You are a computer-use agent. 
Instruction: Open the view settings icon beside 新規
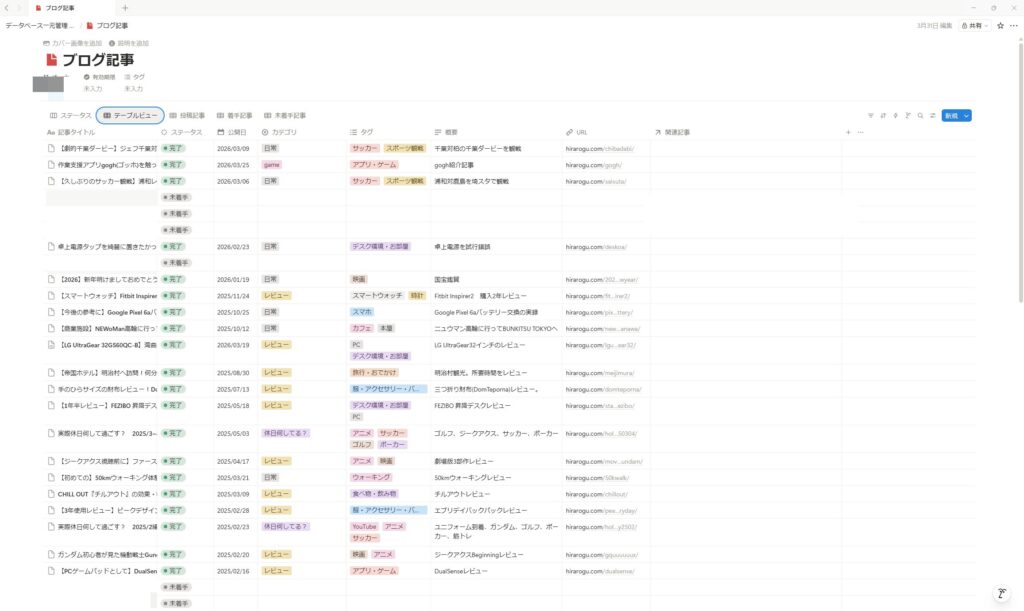point(932,116)
